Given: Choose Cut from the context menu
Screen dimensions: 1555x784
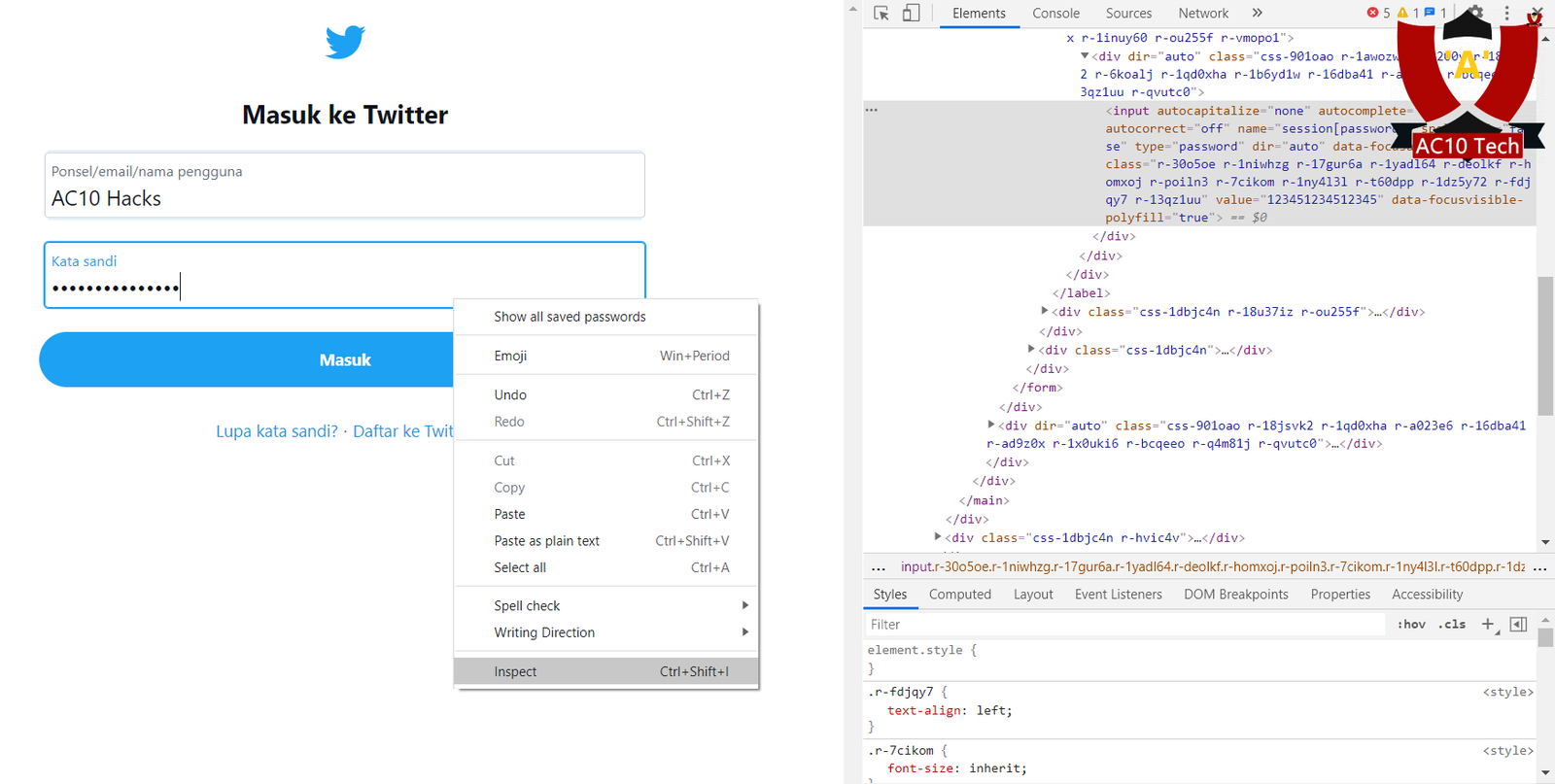Looking at the screenshot, I should click(x=606, y=460).
